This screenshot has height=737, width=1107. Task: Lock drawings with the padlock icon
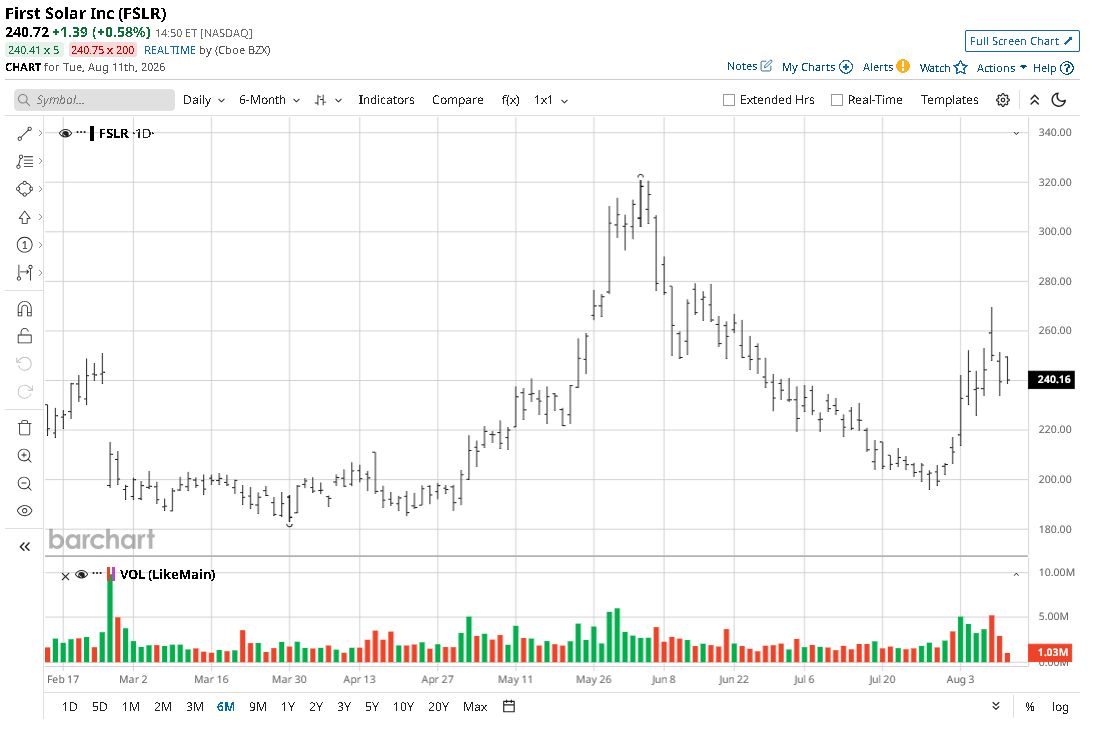[x=25, y=336]
